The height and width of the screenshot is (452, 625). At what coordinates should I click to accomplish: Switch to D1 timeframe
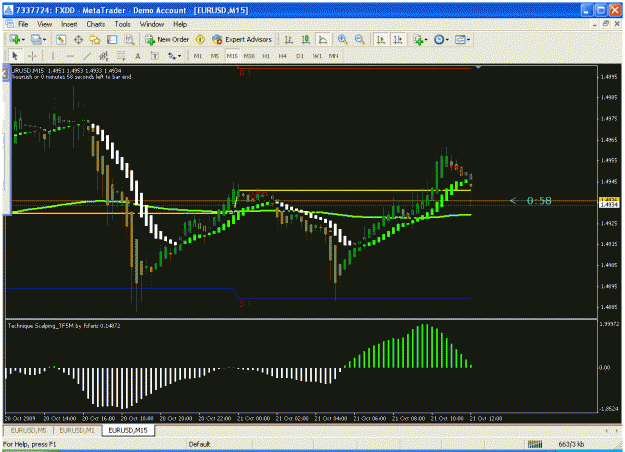coord(300,56)
